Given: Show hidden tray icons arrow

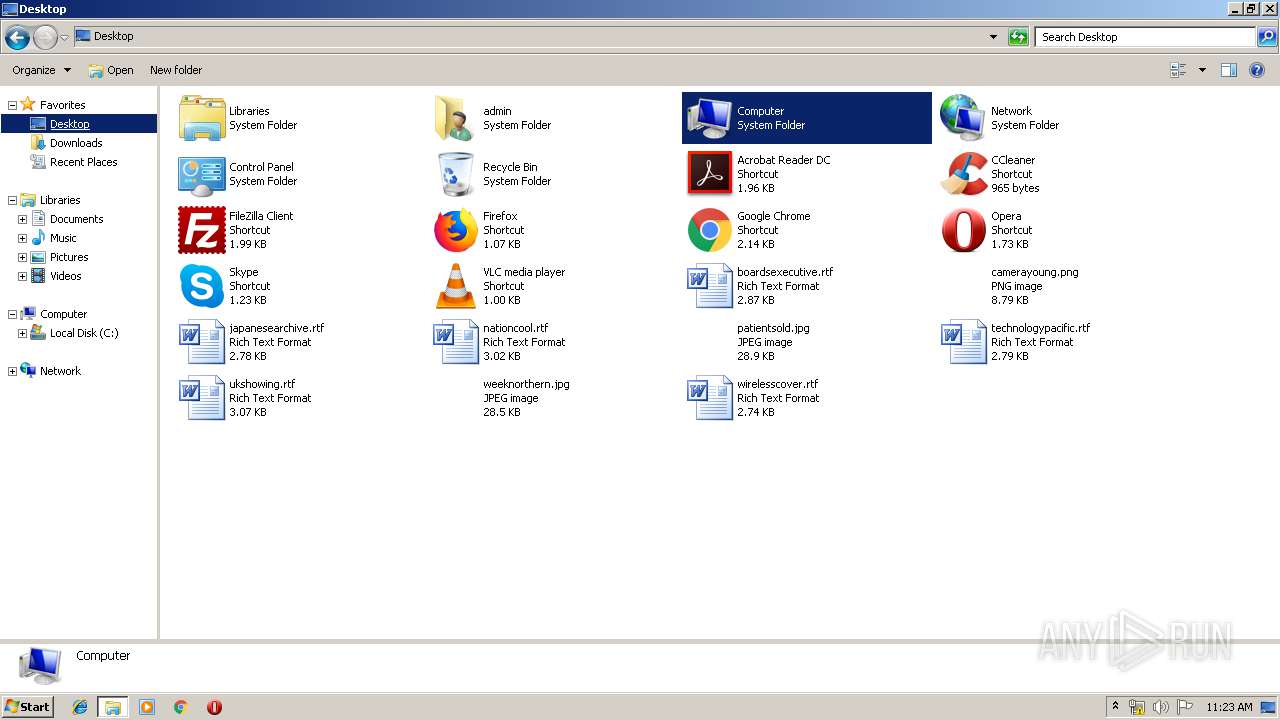Looking at the screenshot, I should [x=1115, y=707].
